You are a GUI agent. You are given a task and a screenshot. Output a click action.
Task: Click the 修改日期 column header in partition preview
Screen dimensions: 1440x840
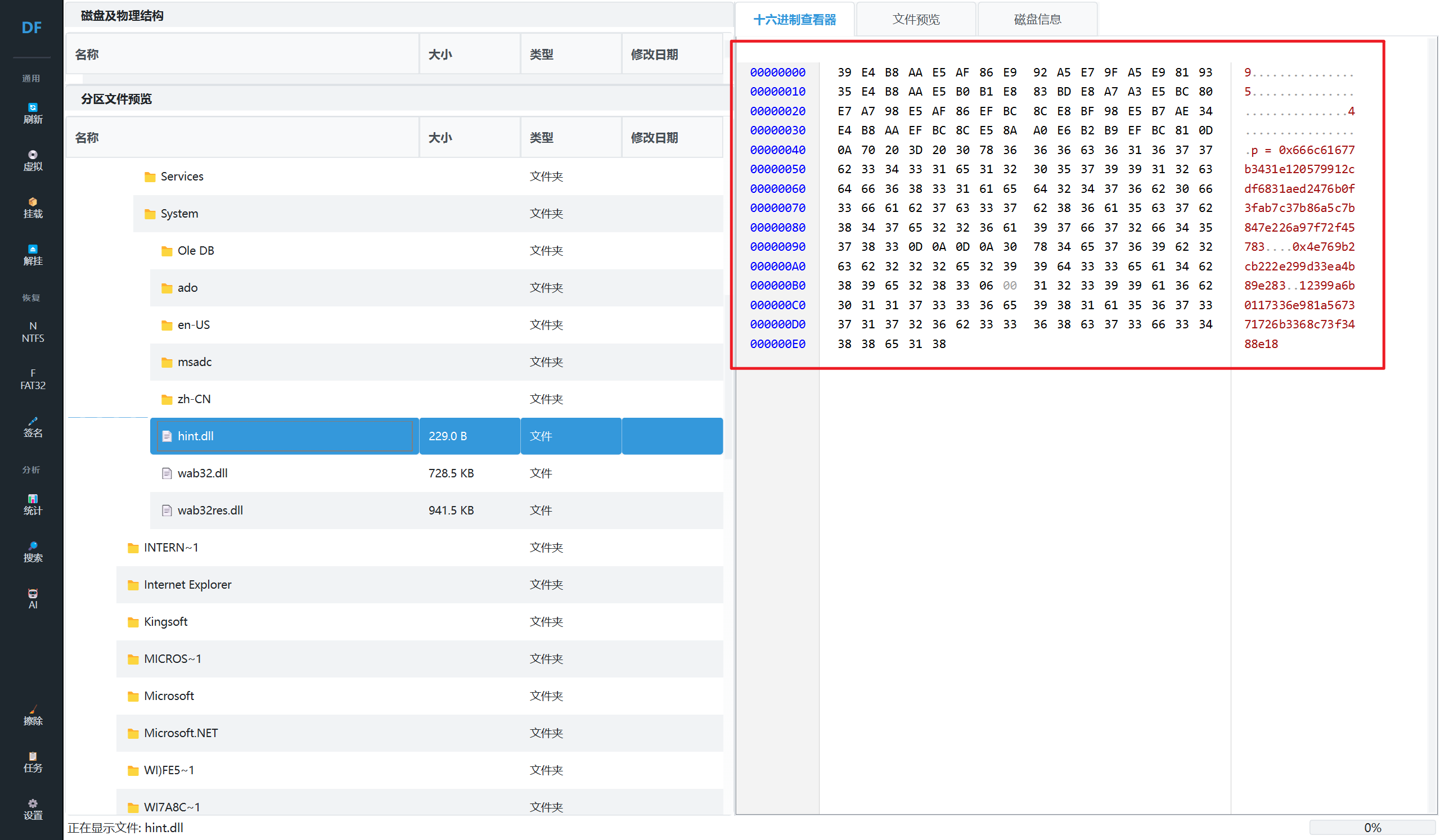coord(654,138)
